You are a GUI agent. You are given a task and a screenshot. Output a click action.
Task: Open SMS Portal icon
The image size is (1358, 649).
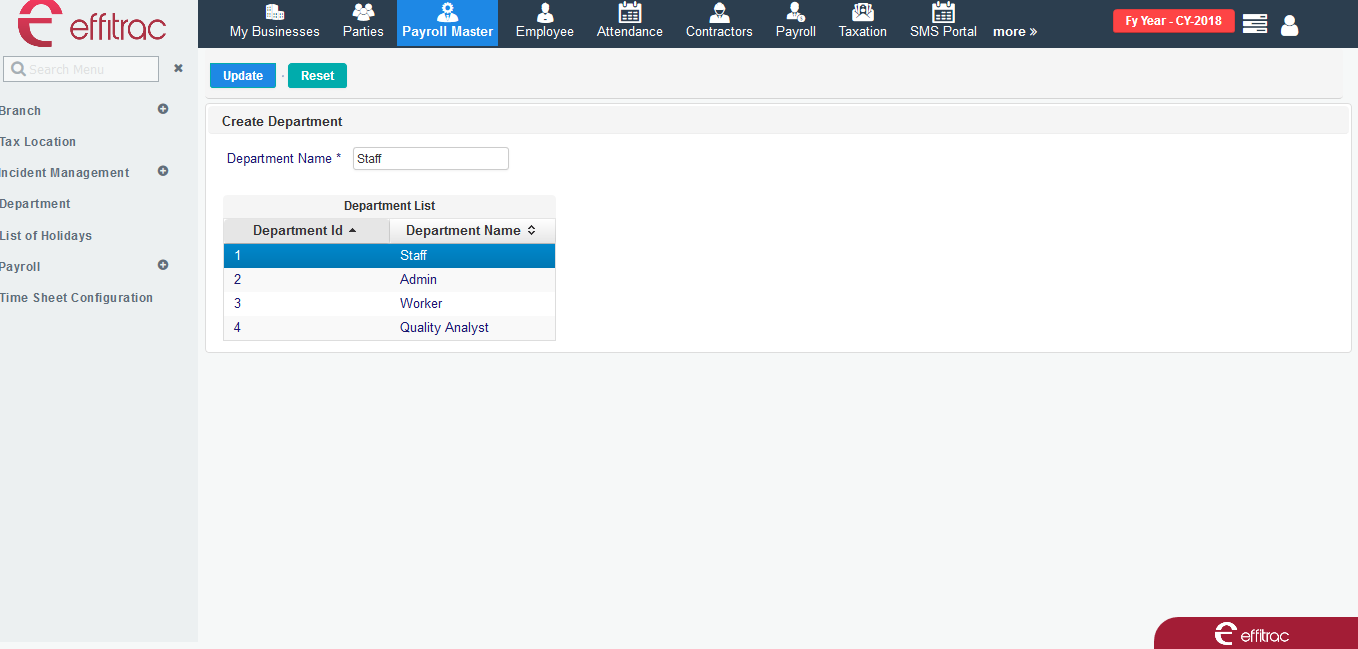pos(943,12)
